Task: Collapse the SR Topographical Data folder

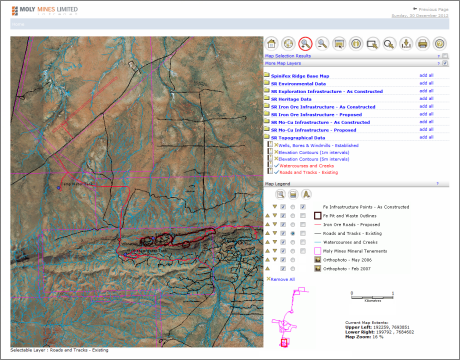Action: [267, 137]
